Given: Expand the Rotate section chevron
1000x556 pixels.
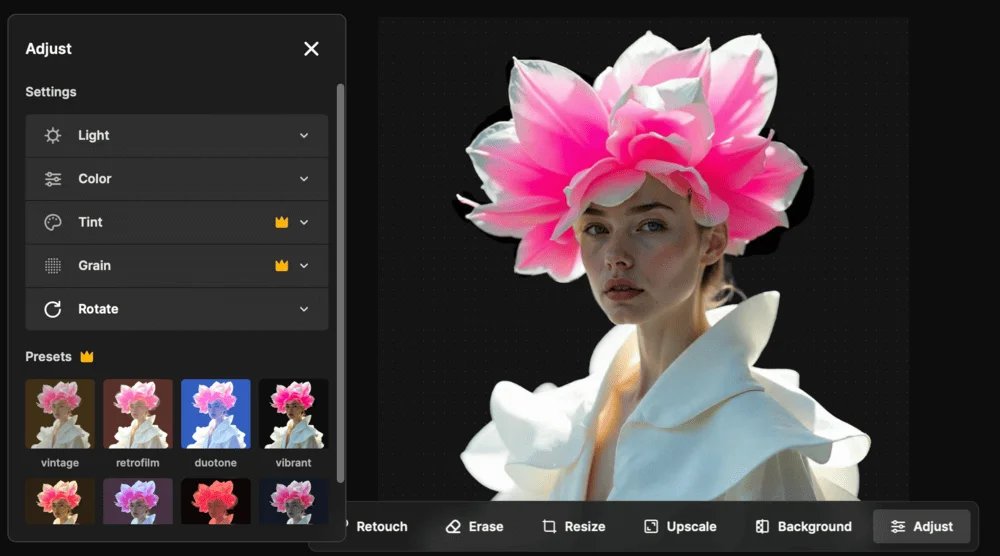Looking at the screenshot, I should point(304,309).
